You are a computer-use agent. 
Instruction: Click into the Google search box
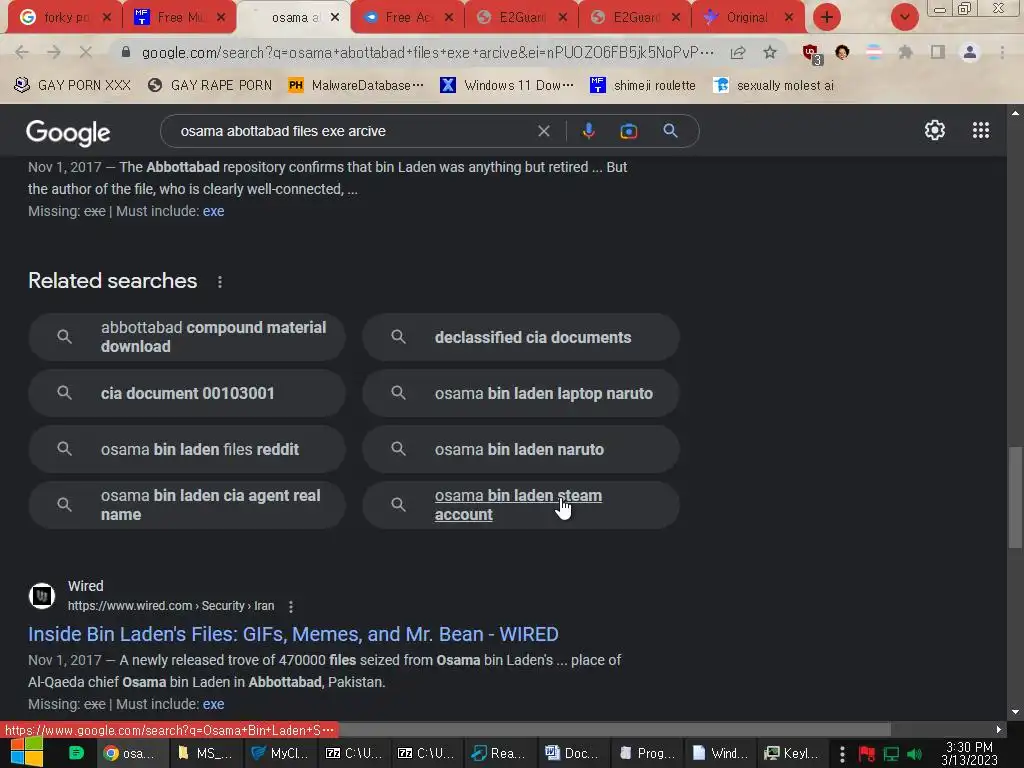(353, 131)
